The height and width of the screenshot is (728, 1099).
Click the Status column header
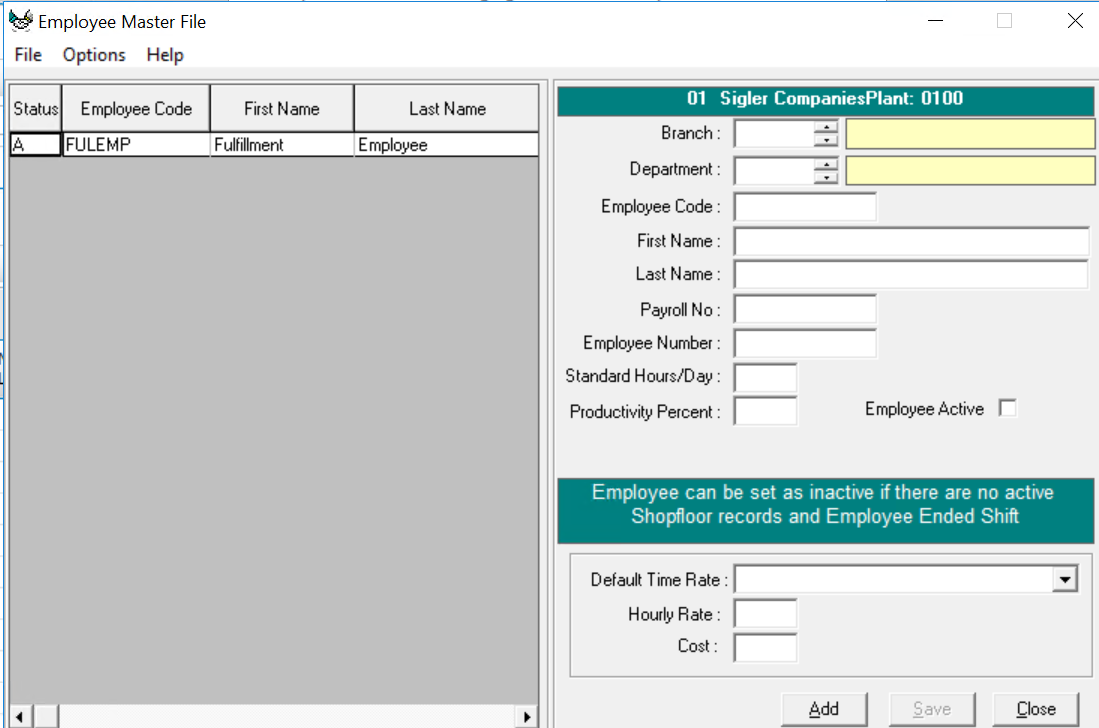(35, 107)
